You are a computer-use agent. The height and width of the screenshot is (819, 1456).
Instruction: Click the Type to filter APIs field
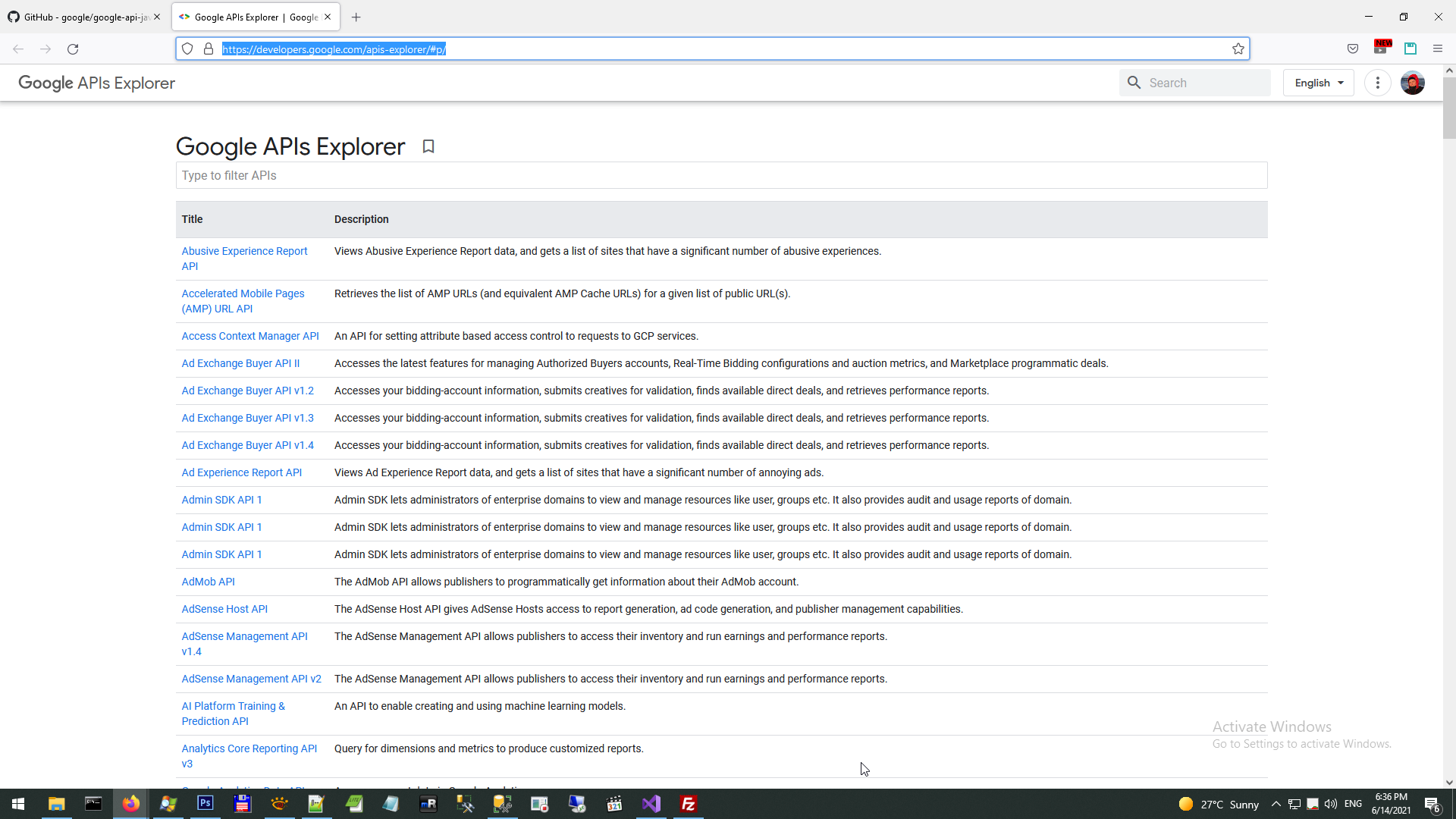coord(720,175)
